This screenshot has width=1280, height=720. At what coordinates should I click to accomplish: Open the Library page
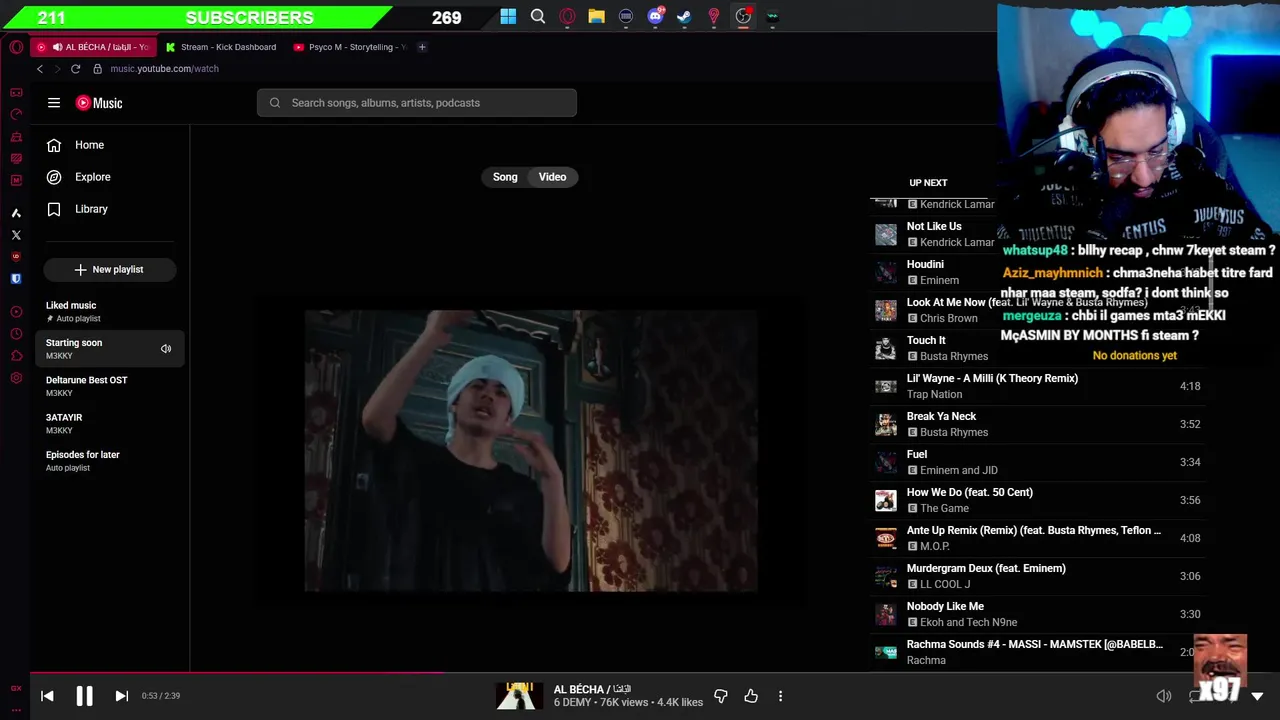coord(110,209)
